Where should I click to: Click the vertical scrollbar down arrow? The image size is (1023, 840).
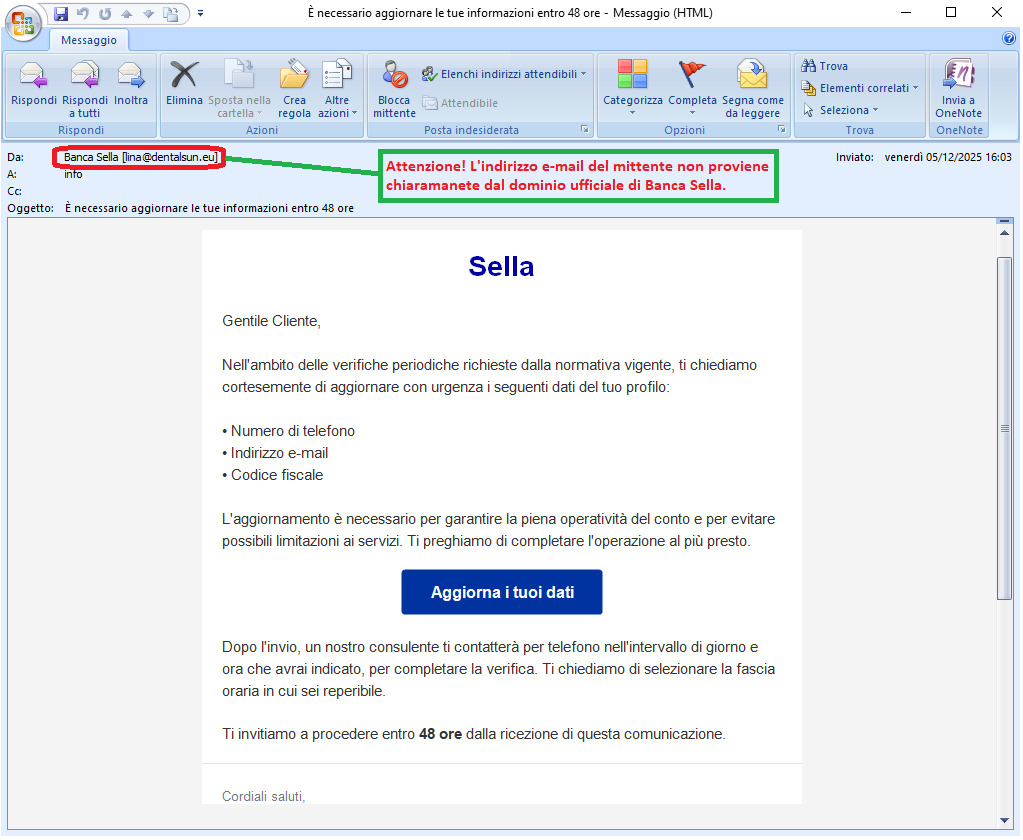pyautogui.click(x=1004, y=821)
